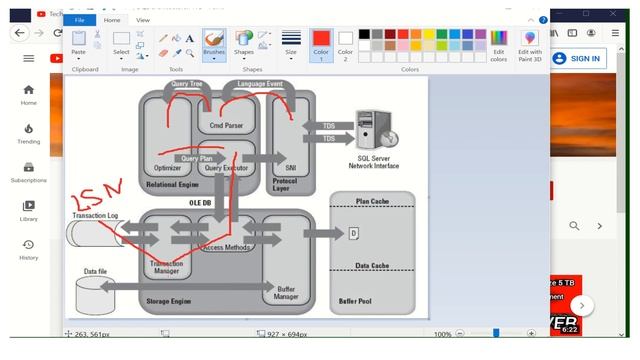The width and height of the screenshot is (640, 360).
Task: Select the Fill with color bucket
Action: (x=176, y=38)
